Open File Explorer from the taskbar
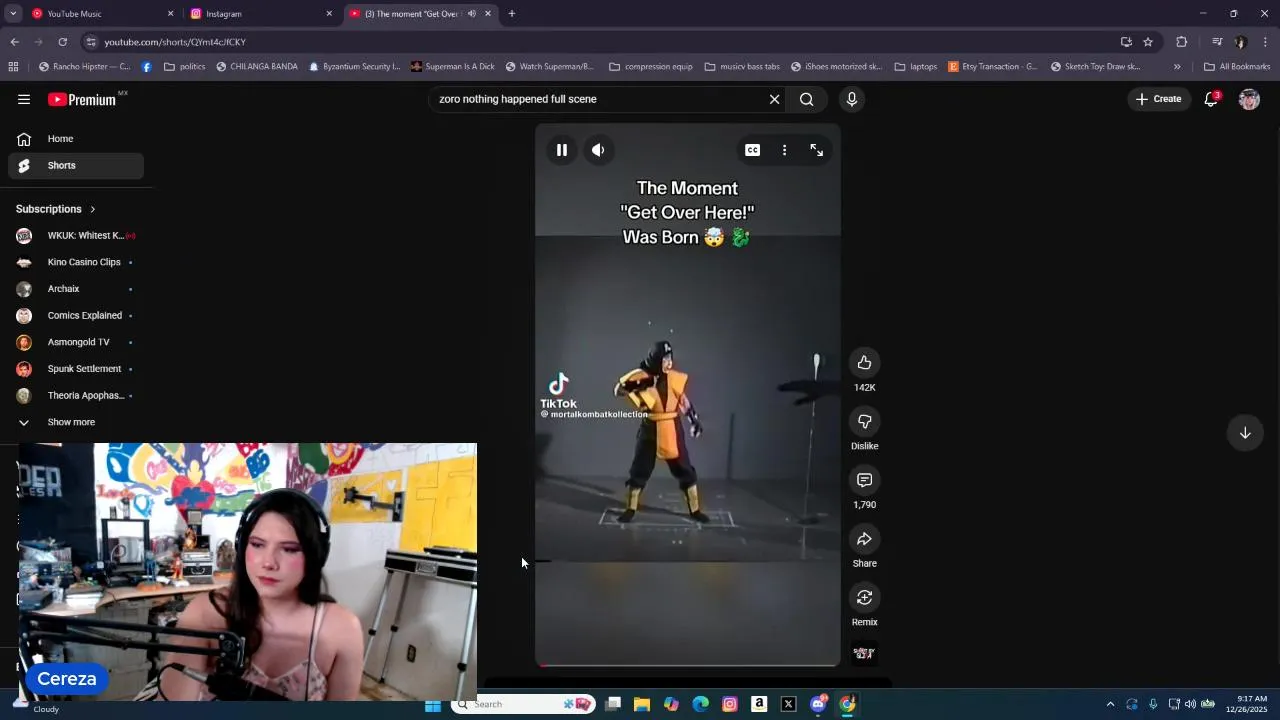 coord(642,704)
